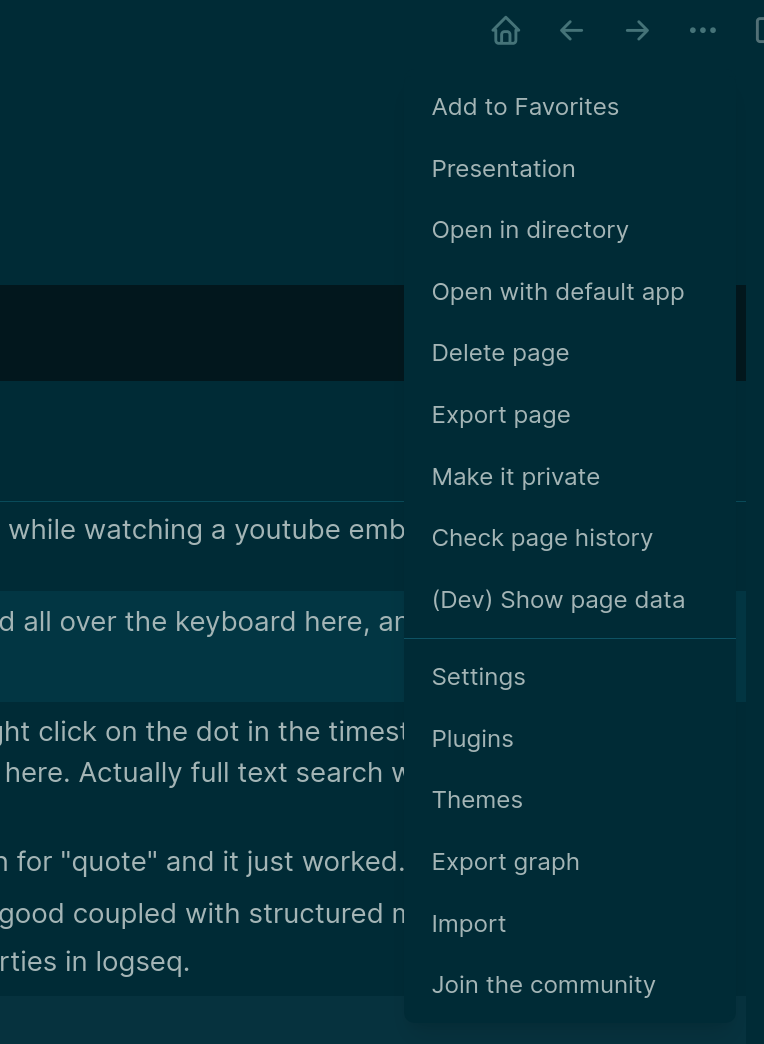
Task: Import data into Logseq
Action: pos(469,924)
